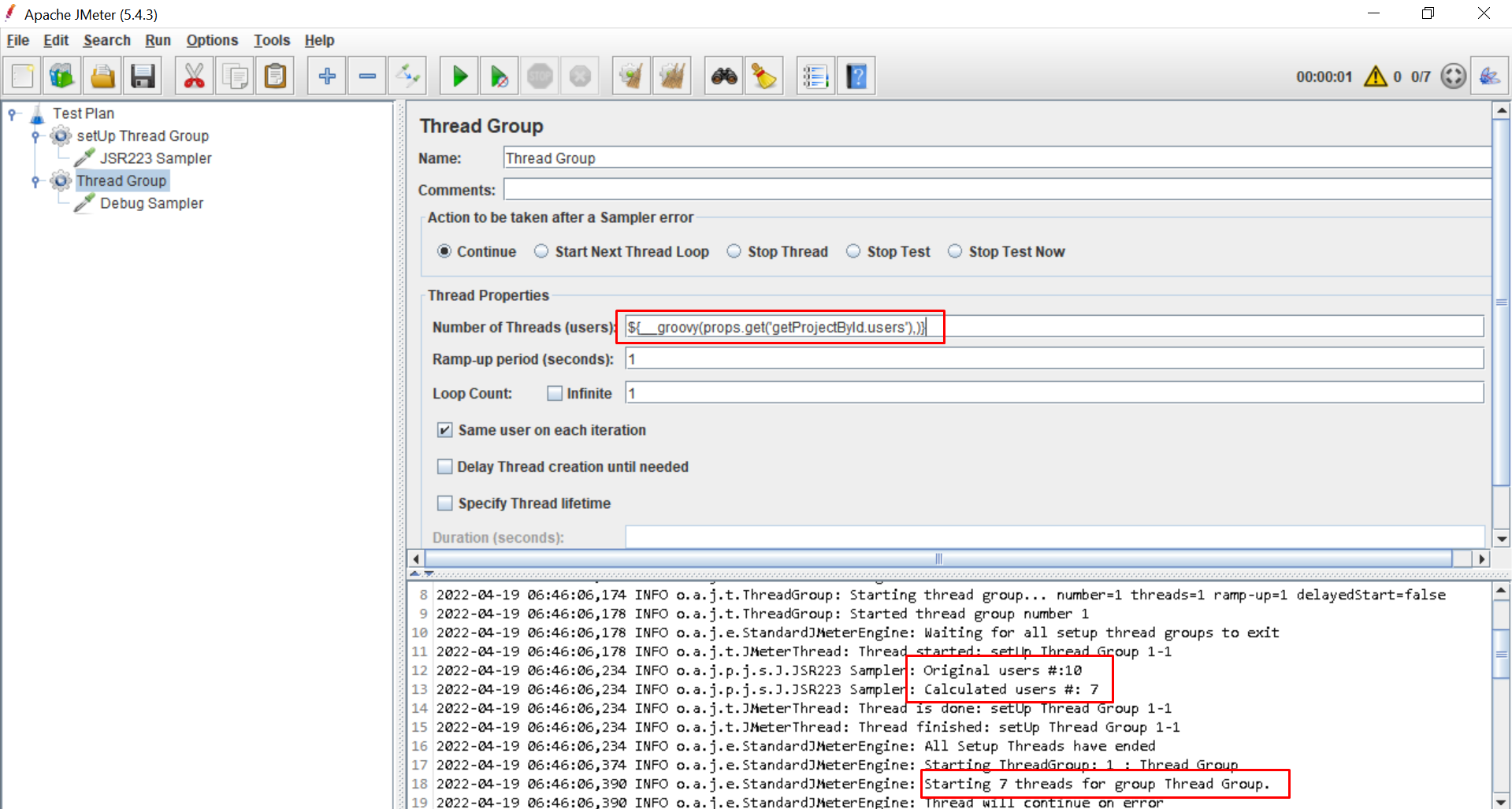The height and width of the screenshot is (809, 1512).
Task: Paste using the clipboard icon
Action: (x=275, y=76)
